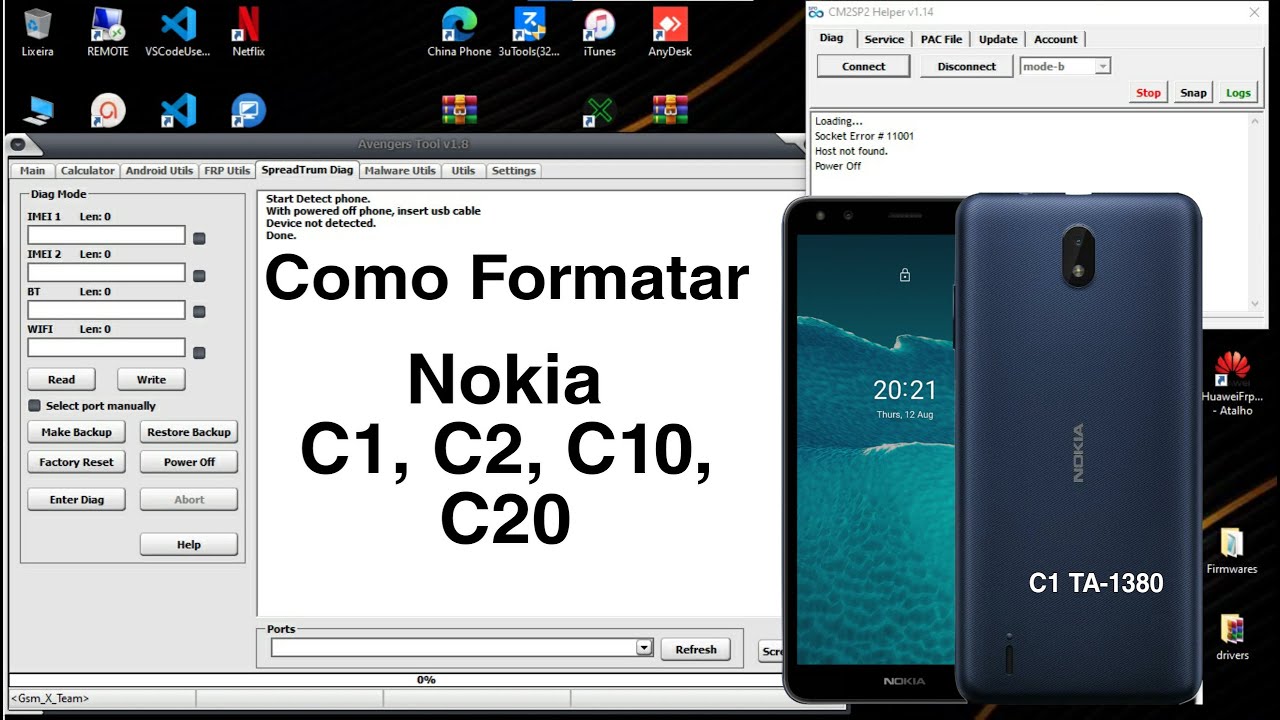The image size is (1280, 720).
Task: Open the China Phone Edge shortcut
Action: point(459,32)
